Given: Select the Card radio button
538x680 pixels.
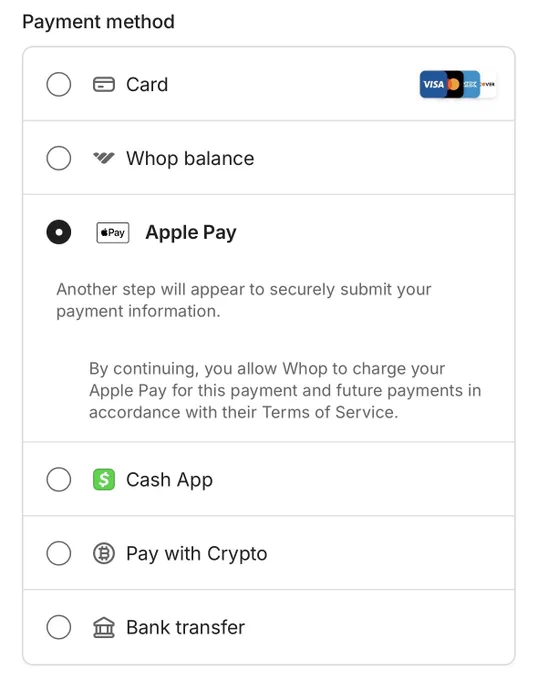Looking at the screenshot, I should [59, 84].
